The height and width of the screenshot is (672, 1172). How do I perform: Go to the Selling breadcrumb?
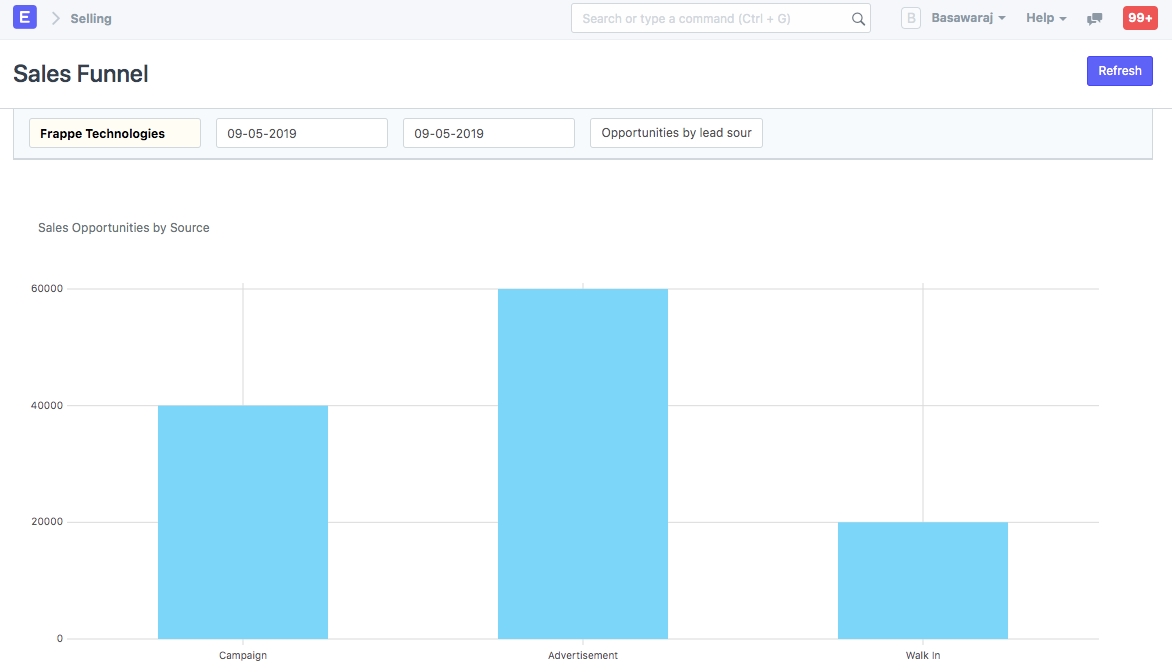[x=91, y=19]
